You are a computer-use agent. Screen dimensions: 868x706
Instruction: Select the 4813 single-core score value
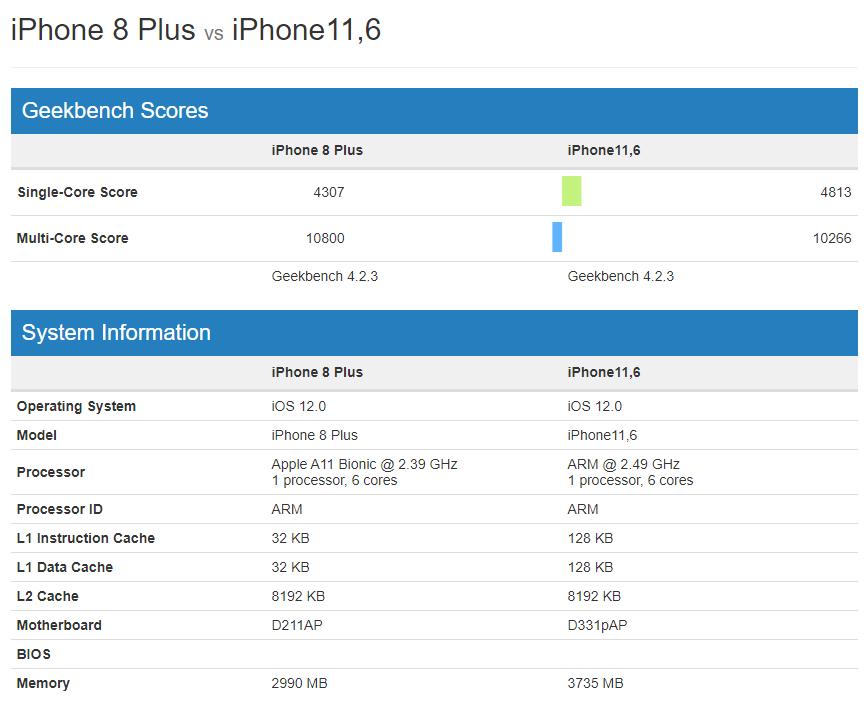[x=835, y=192]
